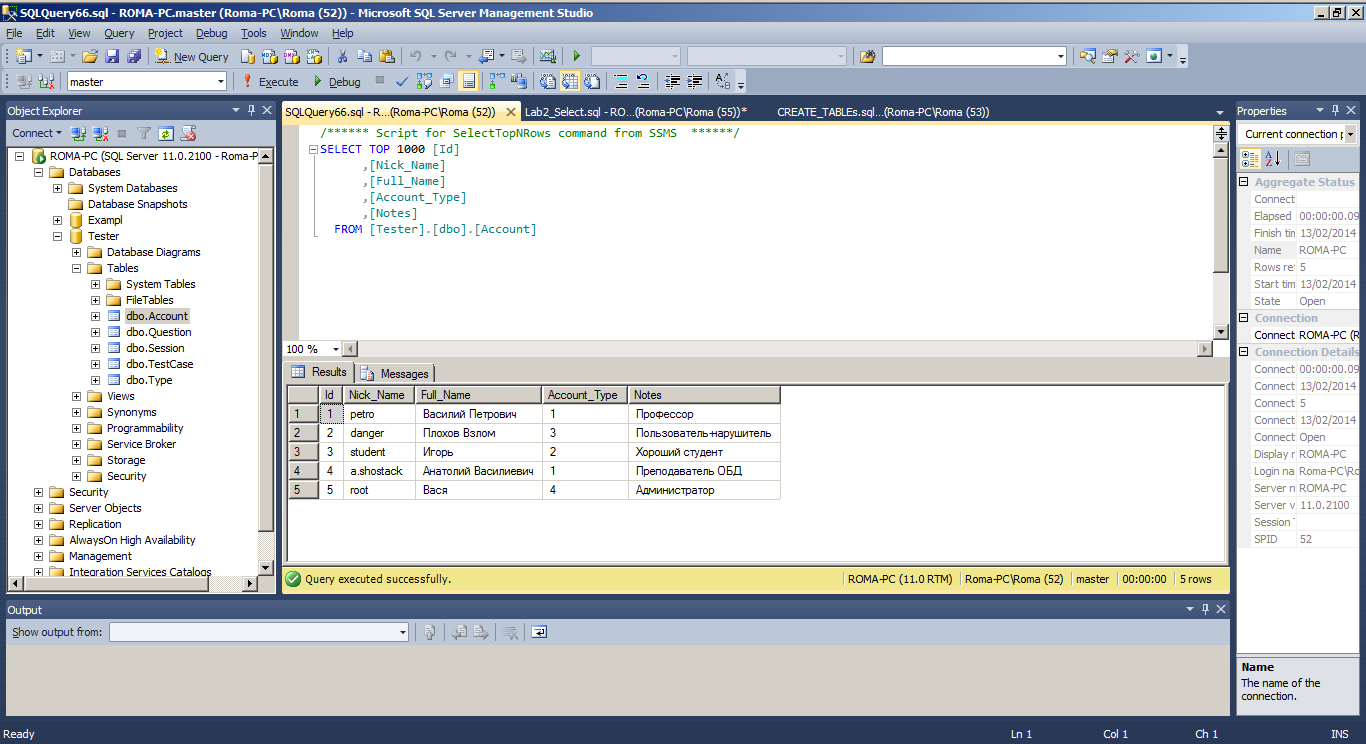Click the Database Engine Query icon
Screen dimensions: 1366x744
coord(247,56)
